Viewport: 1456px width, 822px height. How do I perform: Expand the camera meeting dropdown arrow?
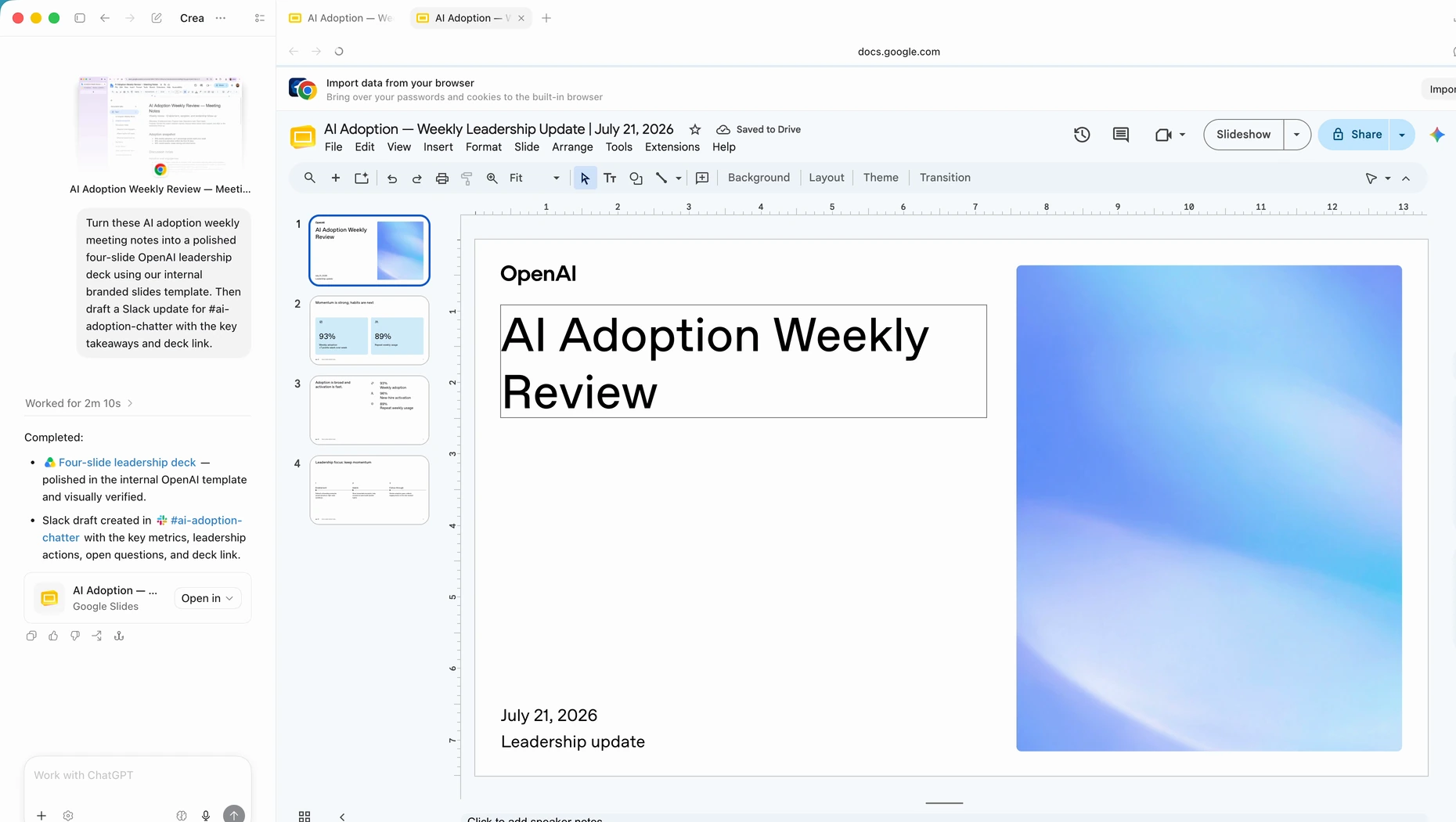(x=1182, y=135)
